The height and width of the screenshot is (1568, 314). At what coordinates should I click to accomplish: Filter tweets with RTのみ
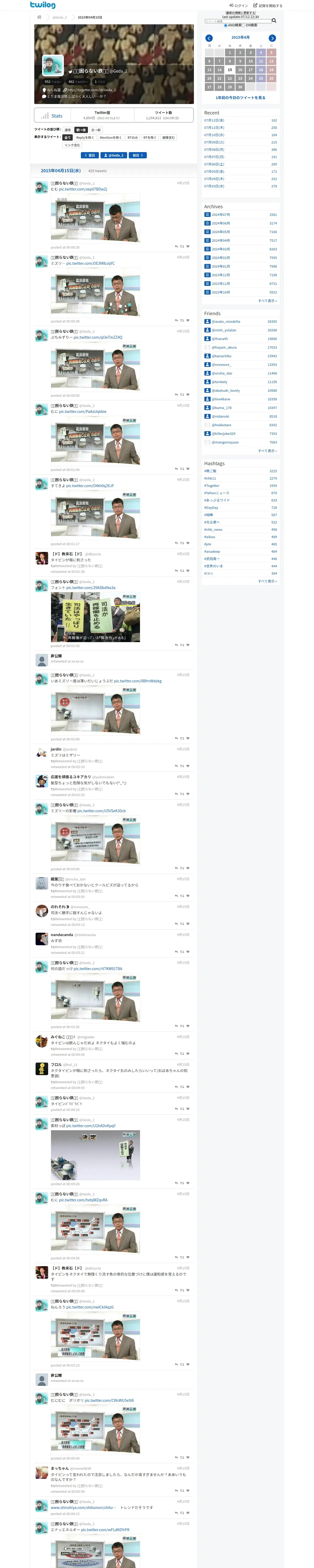132,137
